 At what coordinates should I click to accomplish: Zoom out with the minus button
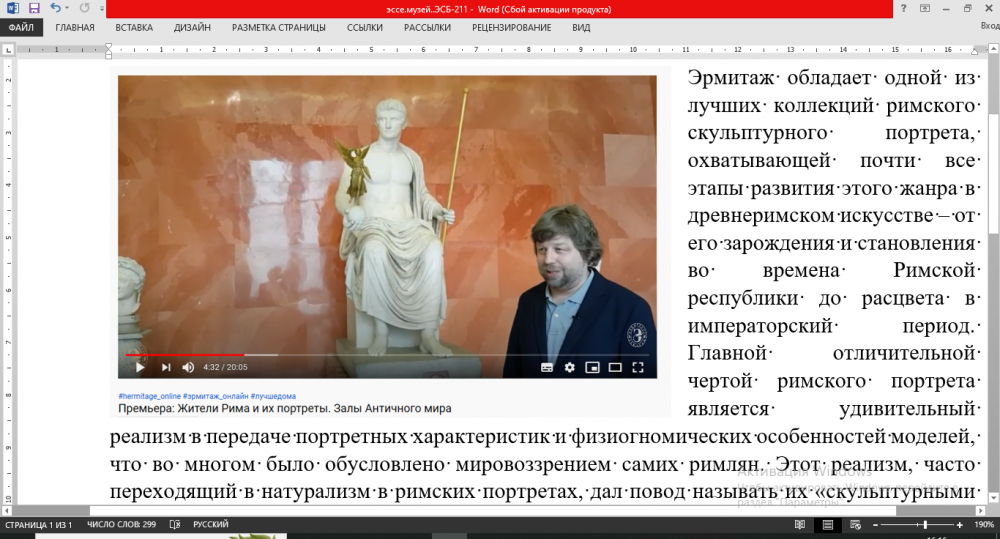(876, 525)
